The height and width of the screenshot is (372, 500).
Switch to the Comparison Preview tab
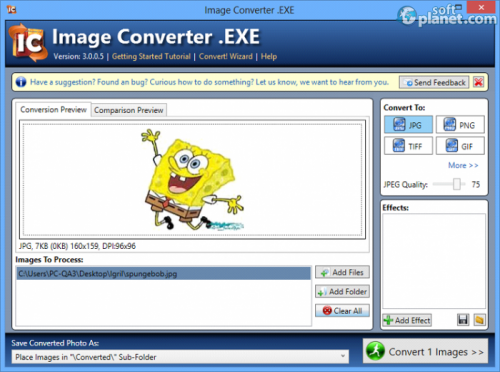[129, 110]
